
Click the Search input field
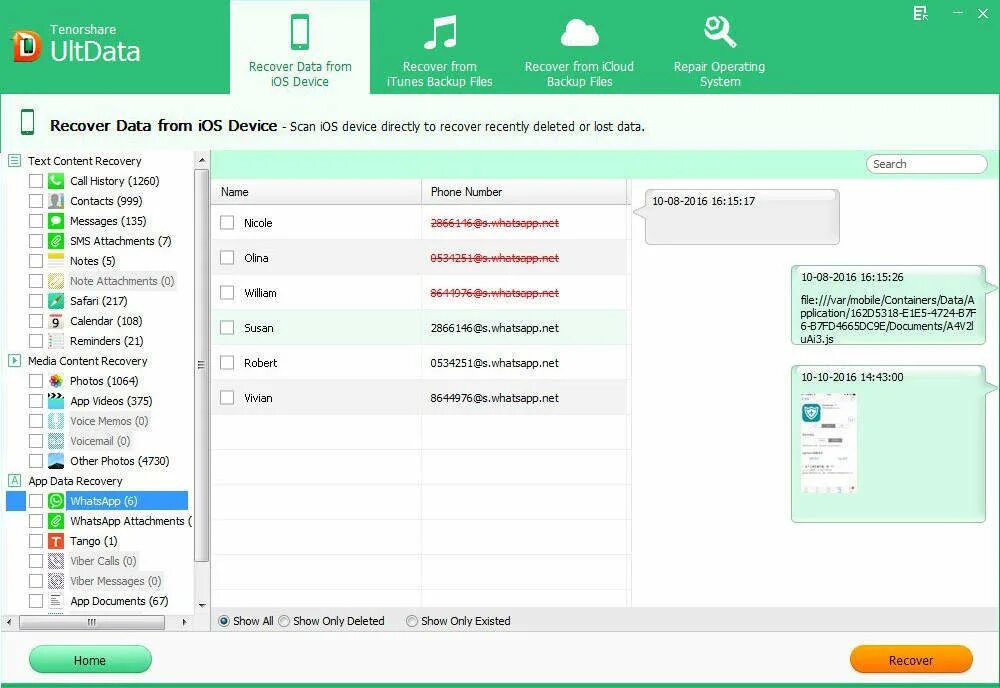pyautogui.click(x=926, y=164)
